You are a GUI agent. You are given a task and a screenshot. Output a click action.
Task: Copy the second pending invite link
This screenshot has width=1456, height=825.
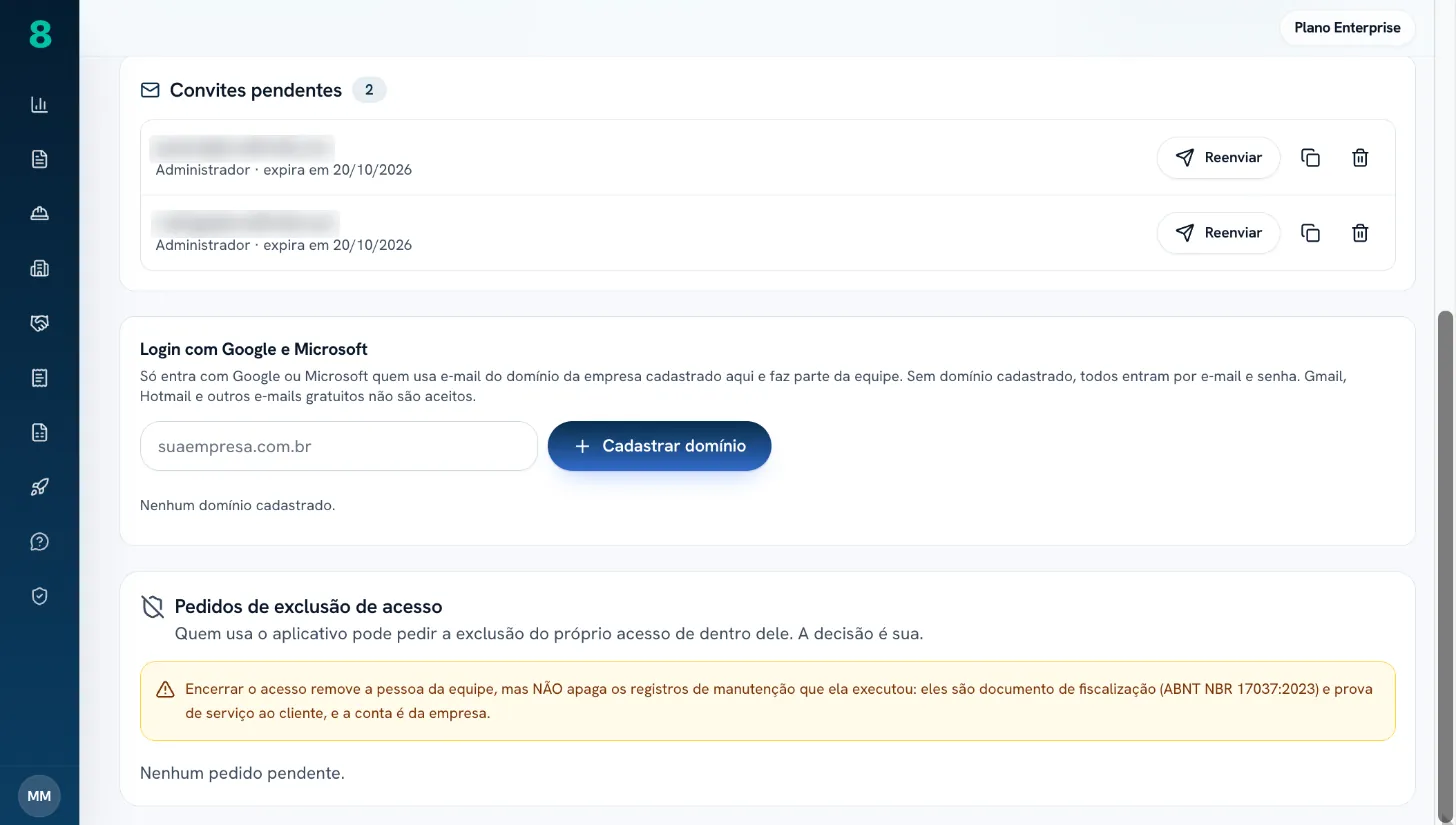pyautogui.click(x=1310, y=233)
